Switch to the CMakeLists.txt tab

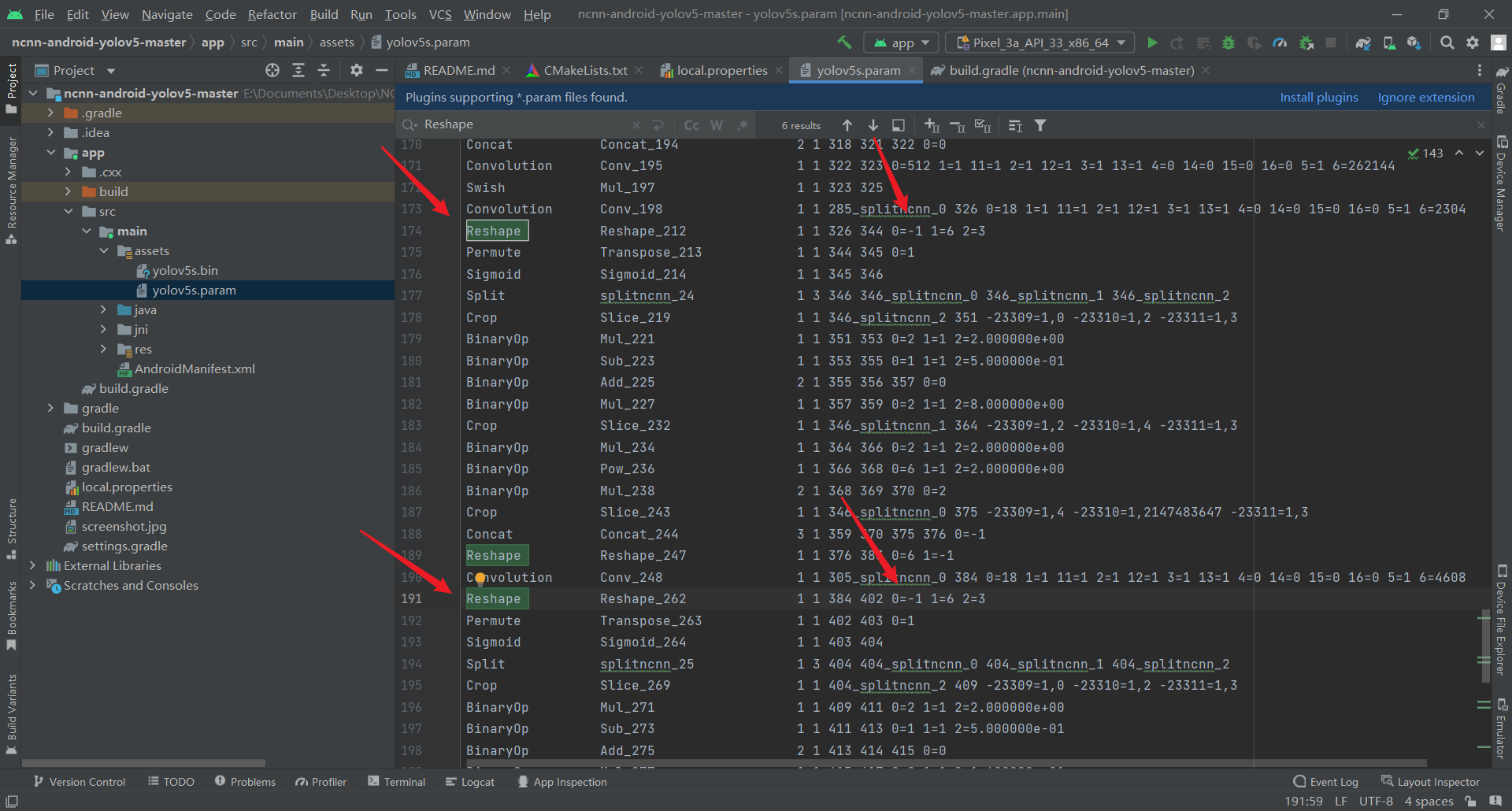point(584,71)
